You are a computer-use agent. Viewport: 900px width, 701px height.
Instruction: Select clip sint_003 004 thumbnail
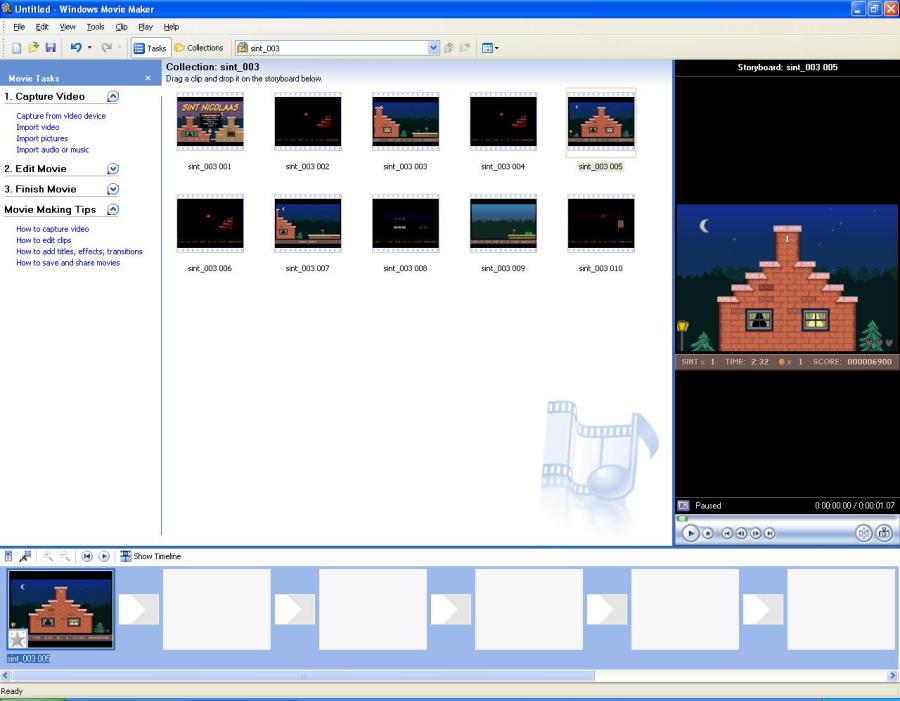tap(503, 122)
